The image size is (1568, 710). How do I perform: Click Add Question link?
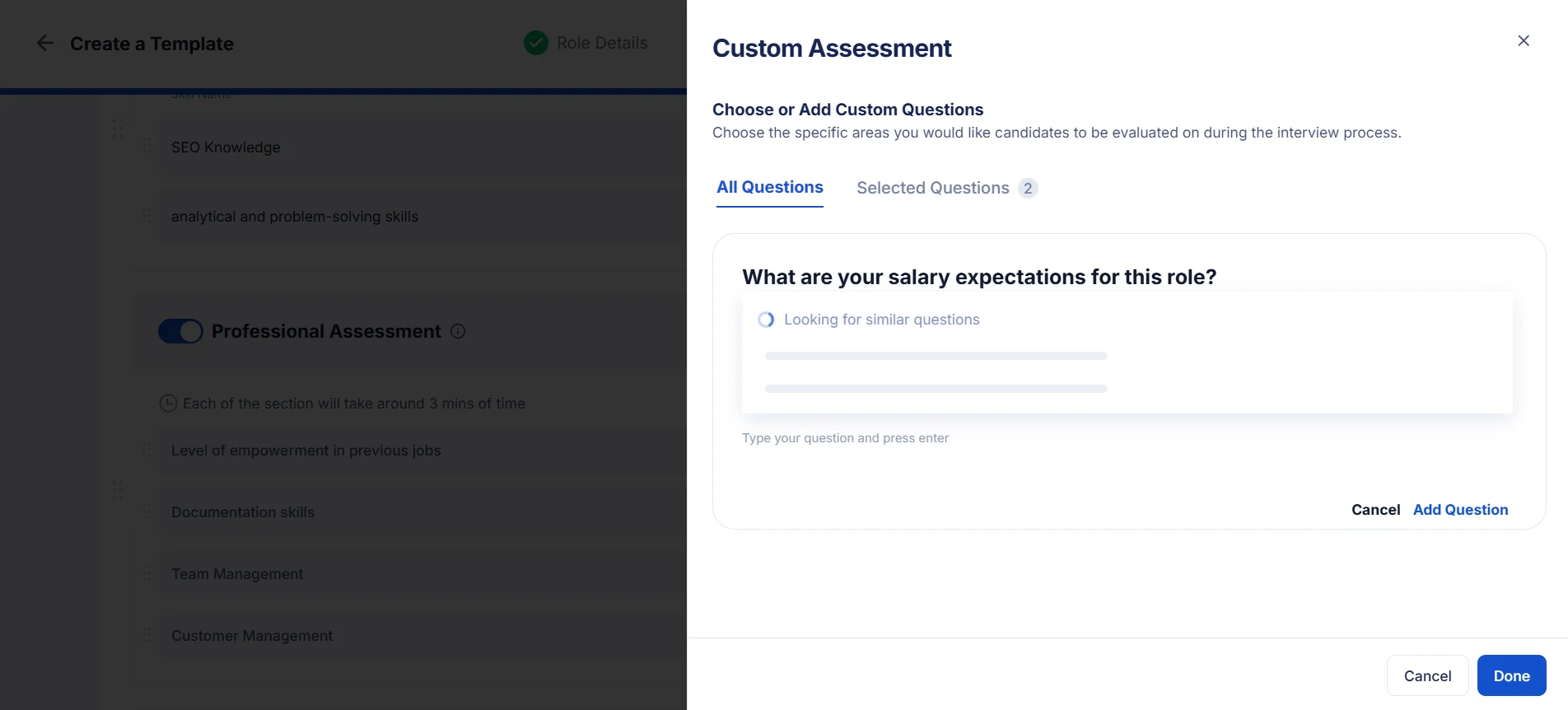coord(1461,510)
